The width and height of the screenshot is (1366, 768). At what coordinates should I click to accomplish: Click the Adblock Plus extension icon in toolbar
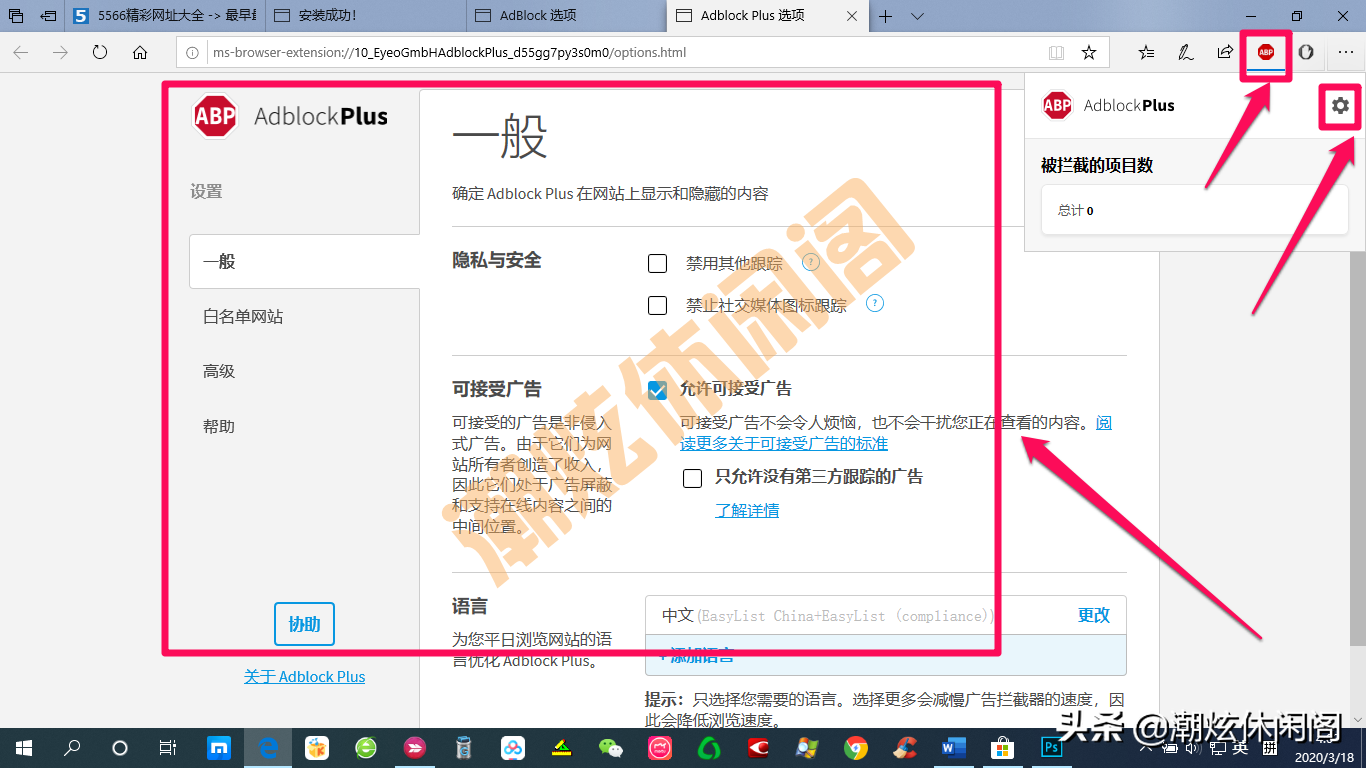tap(1266, 53)
